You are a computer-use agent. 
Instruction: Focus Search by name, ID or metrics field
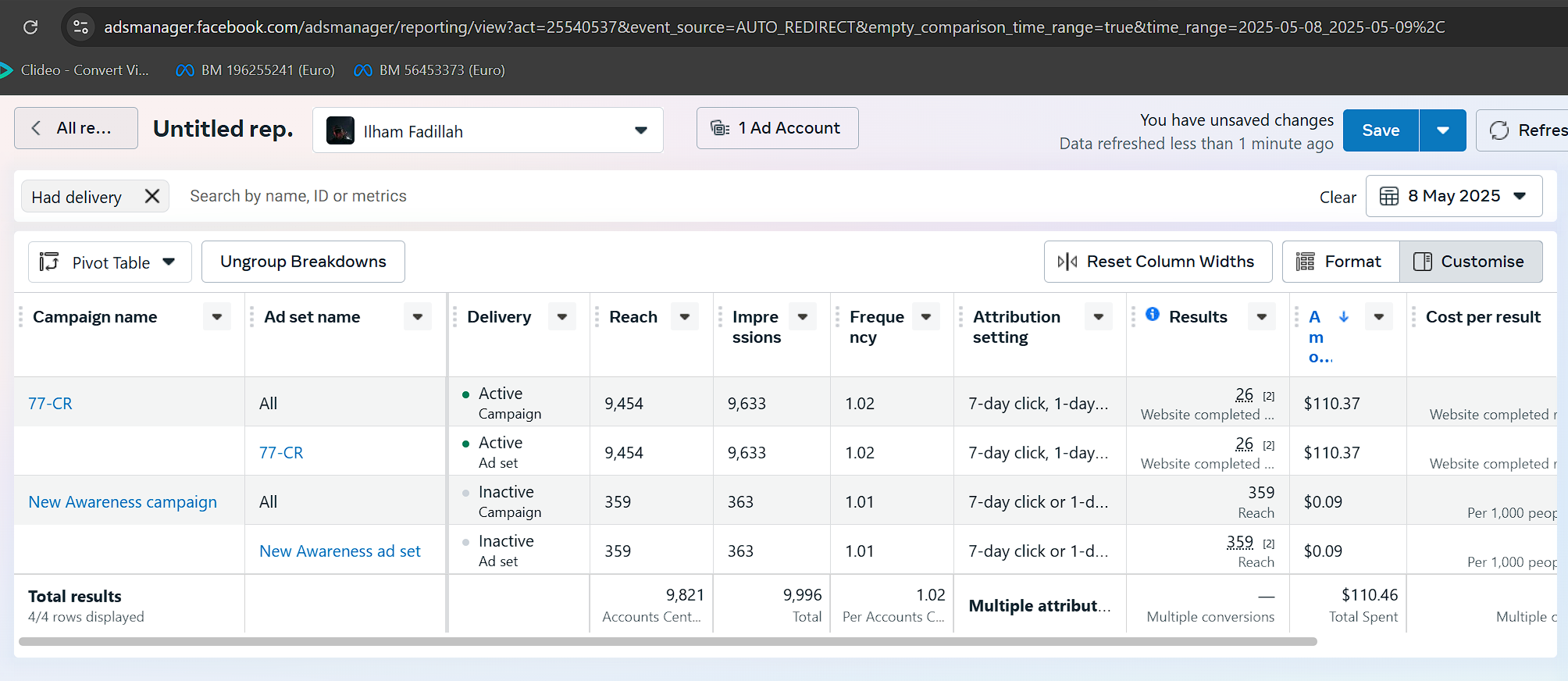[298, 196]
